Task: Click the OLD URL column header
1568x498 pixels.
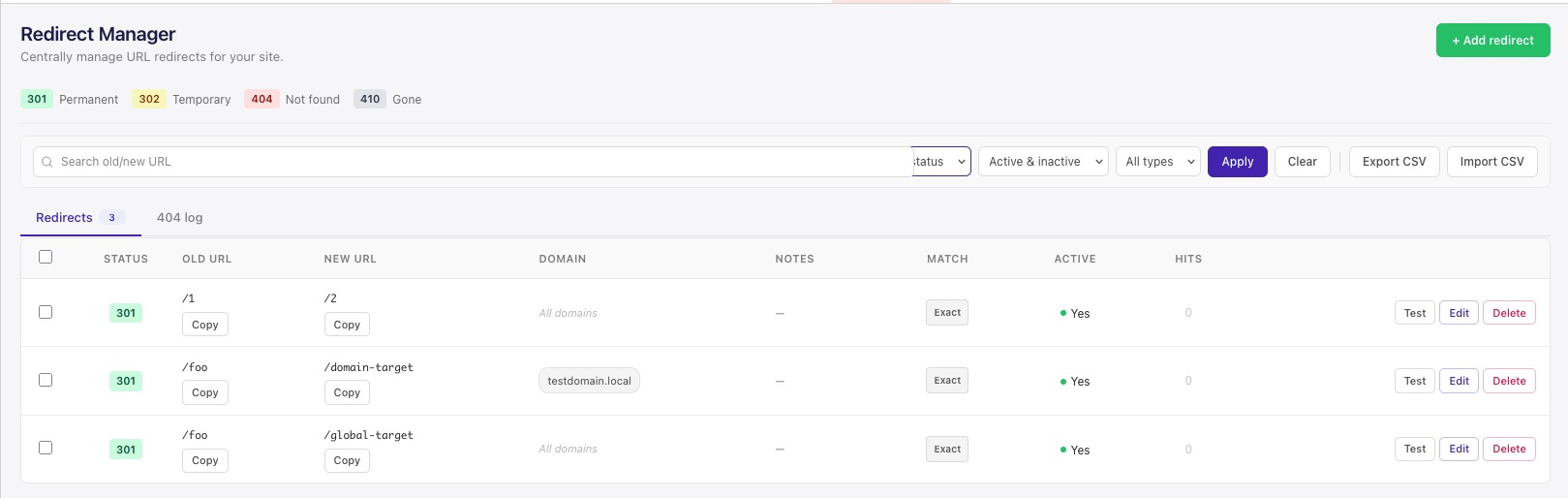Action: tap(207, 259)
